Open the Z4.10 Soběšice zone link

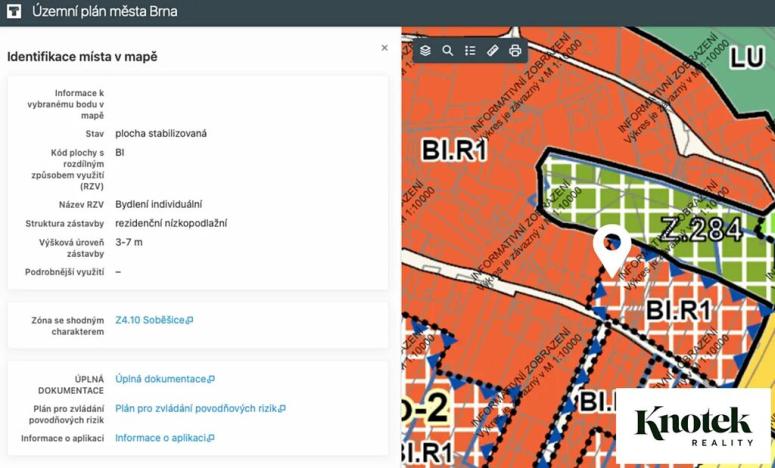point(153,320)
